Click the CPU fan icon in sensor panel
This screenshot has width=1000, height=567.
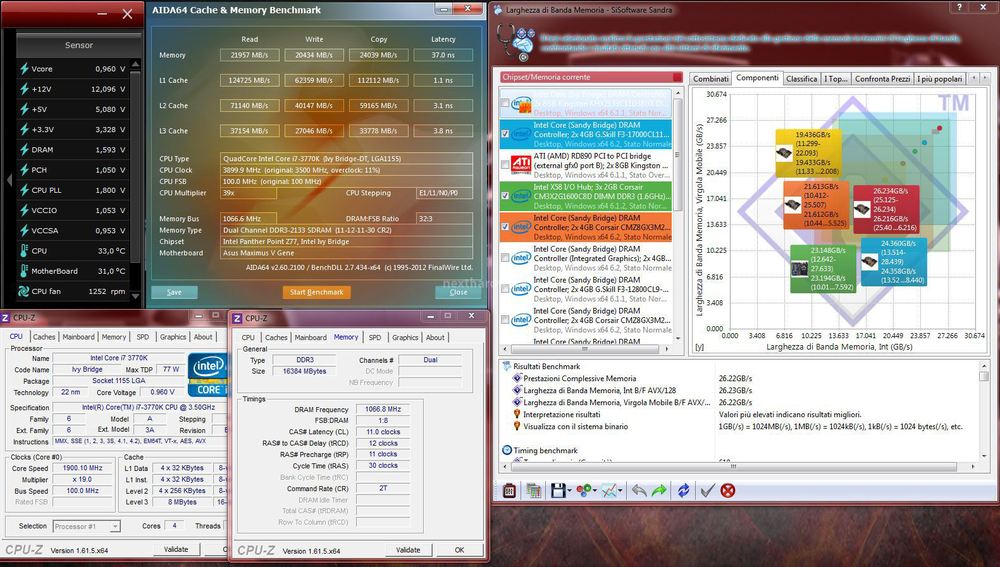click(24, 291)
